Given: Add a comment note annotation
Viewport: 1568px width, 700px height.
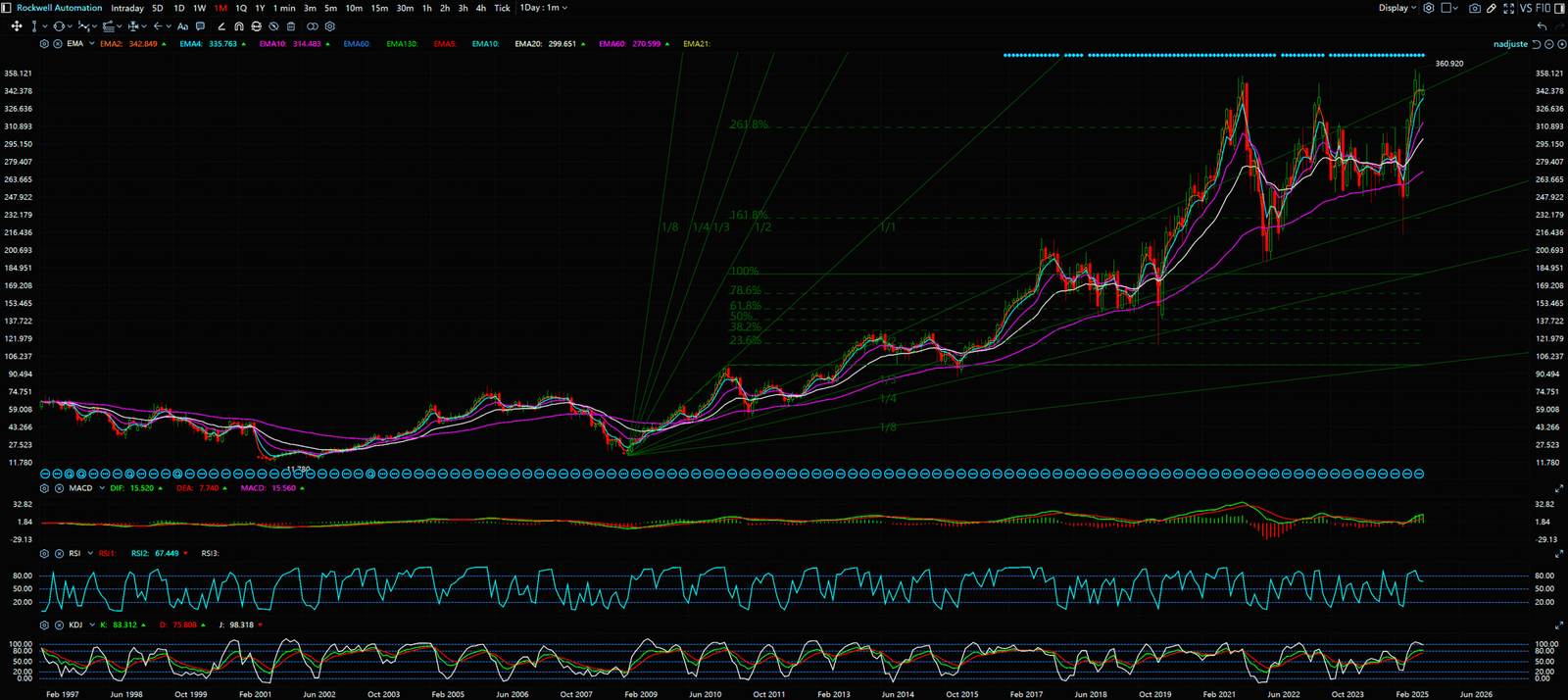Looking at the screenshot, I should (201, 26).
